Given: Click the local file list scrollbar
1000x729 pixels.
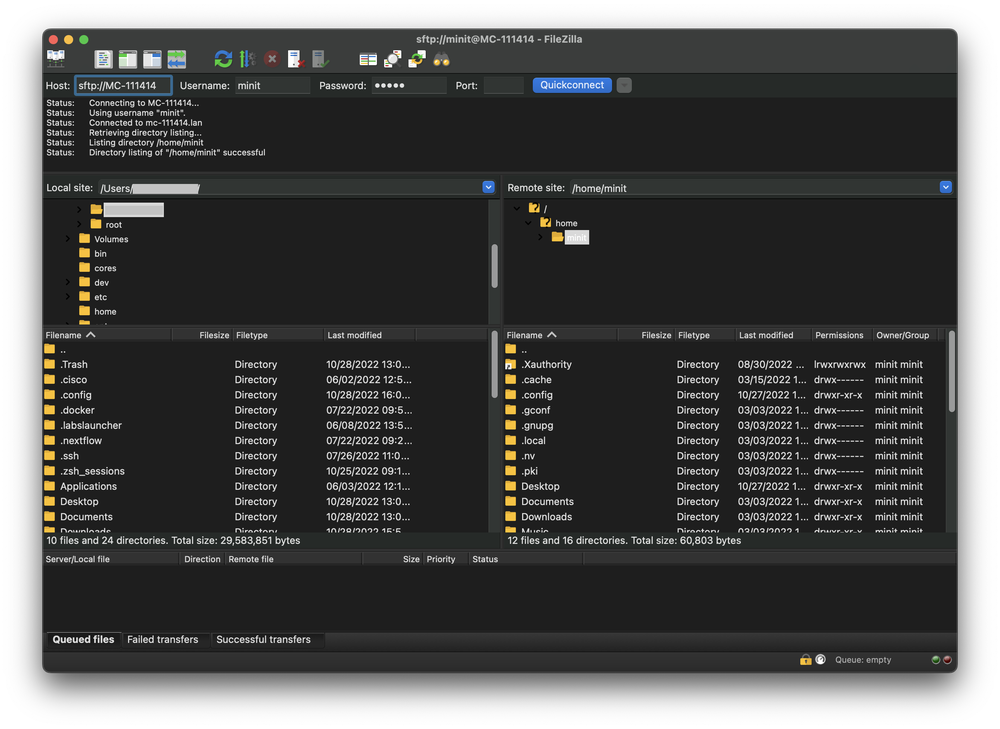Looking at the screenshot, I should 494,364.
